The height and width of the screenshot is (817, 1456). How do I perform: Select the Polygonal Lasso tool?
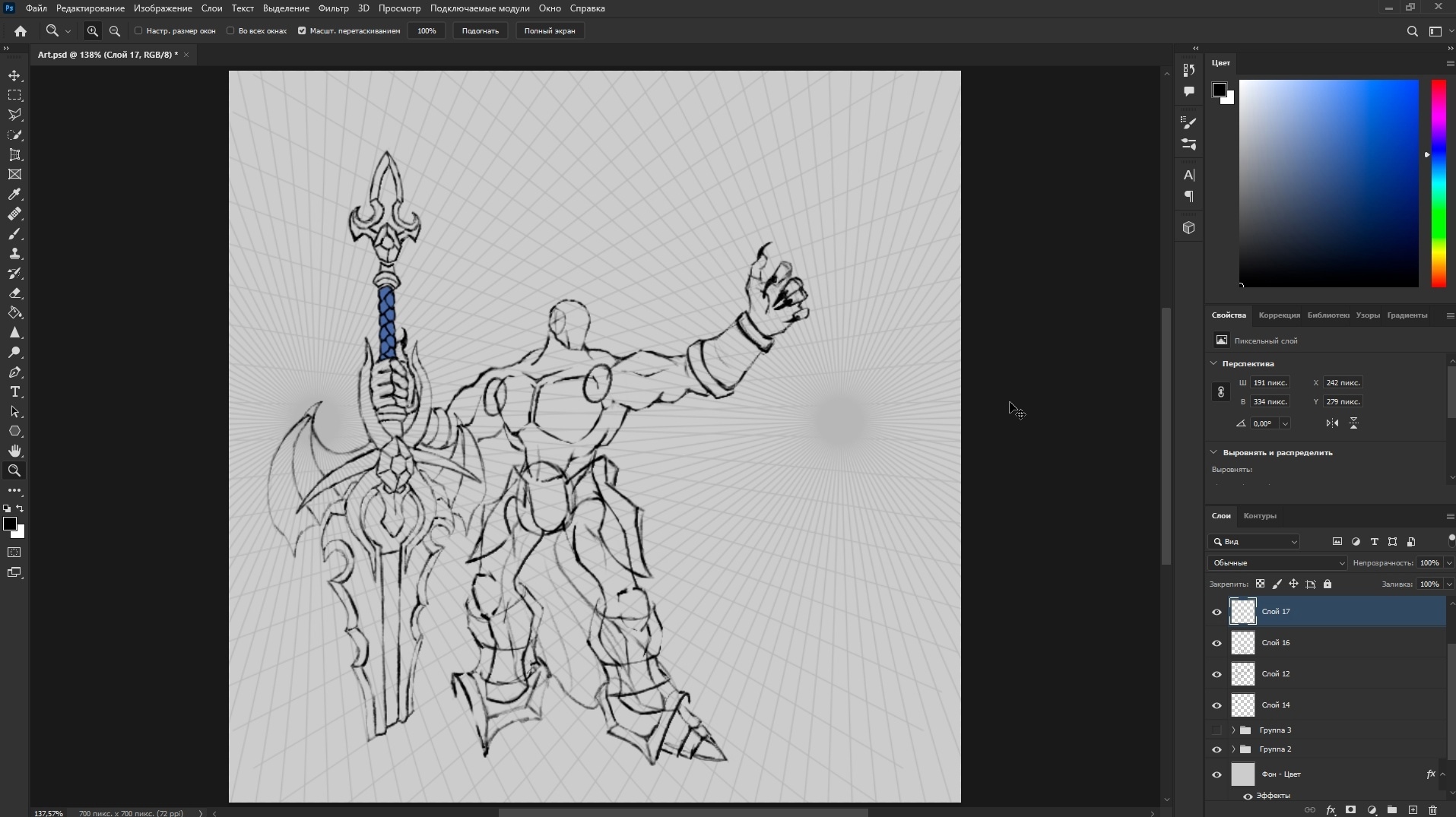[x=14, y=115]
